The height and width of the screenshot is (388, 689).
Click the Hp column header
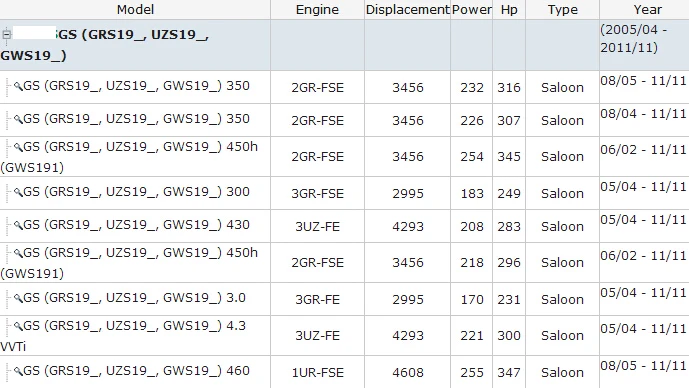509,10
